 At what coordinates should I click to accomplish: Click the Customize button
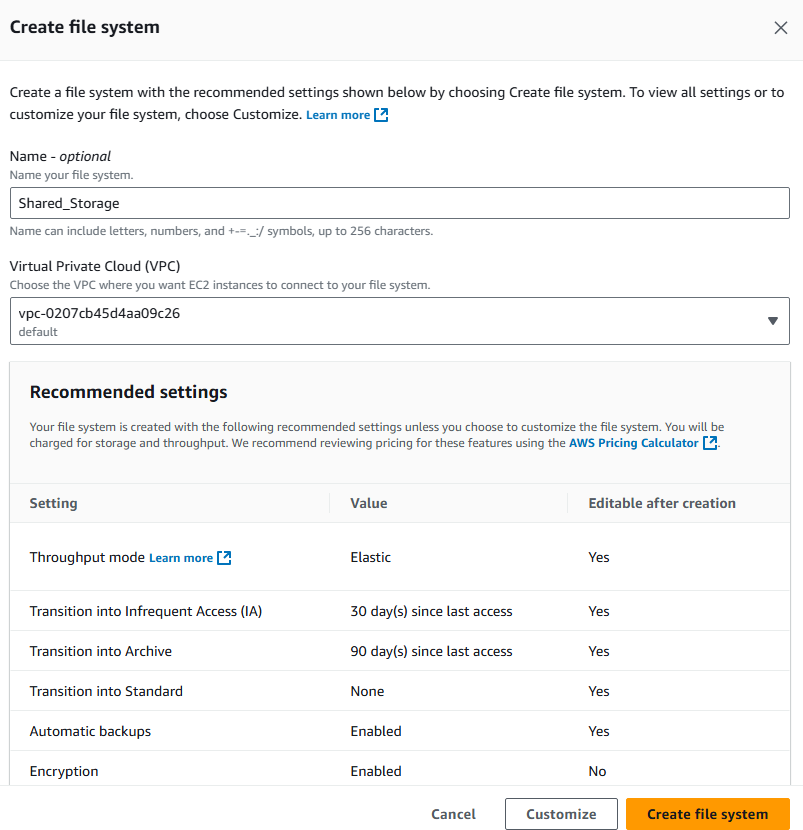561,814
